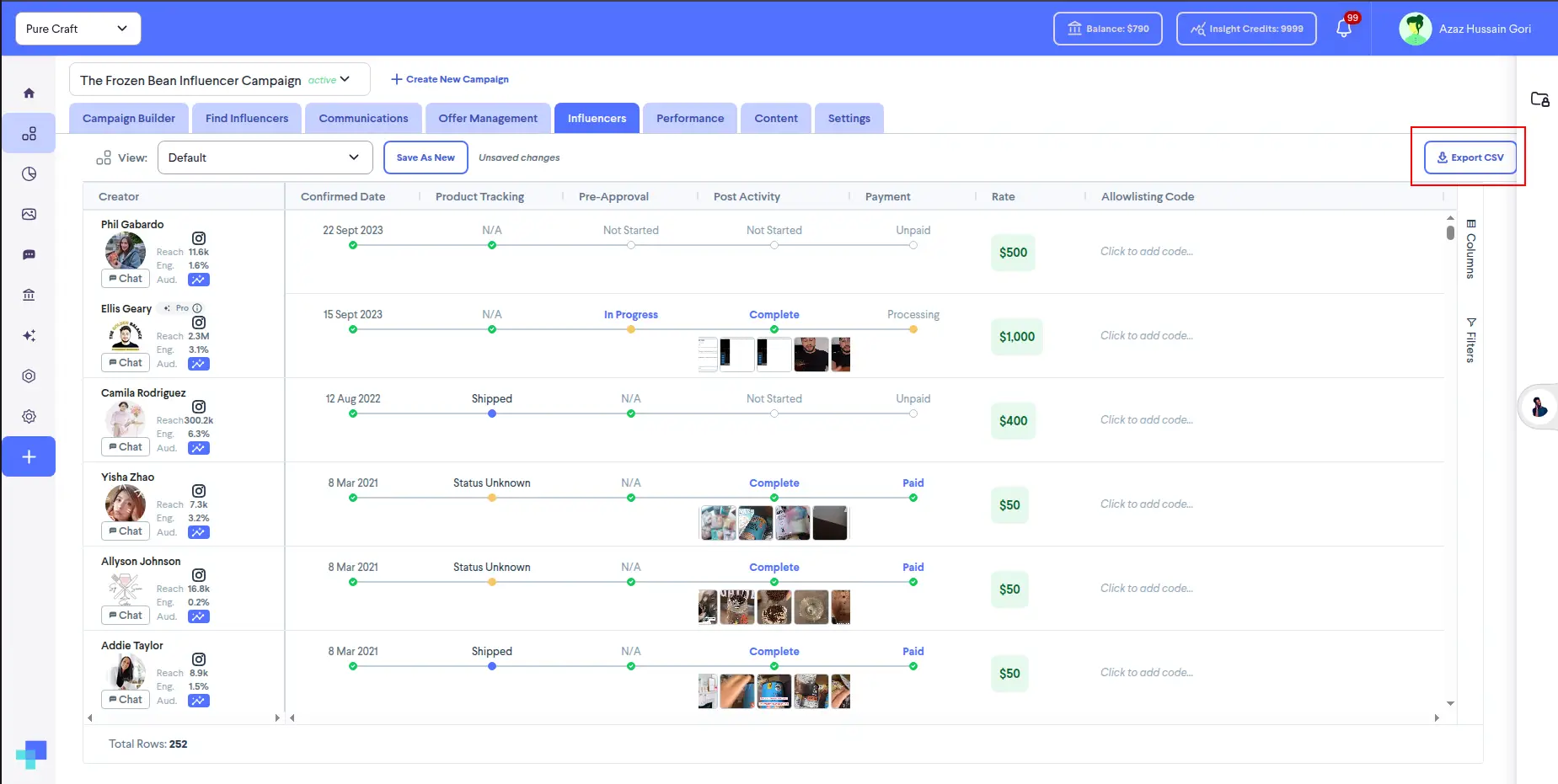Click Export CSV button

click(x=1470, y=157)
